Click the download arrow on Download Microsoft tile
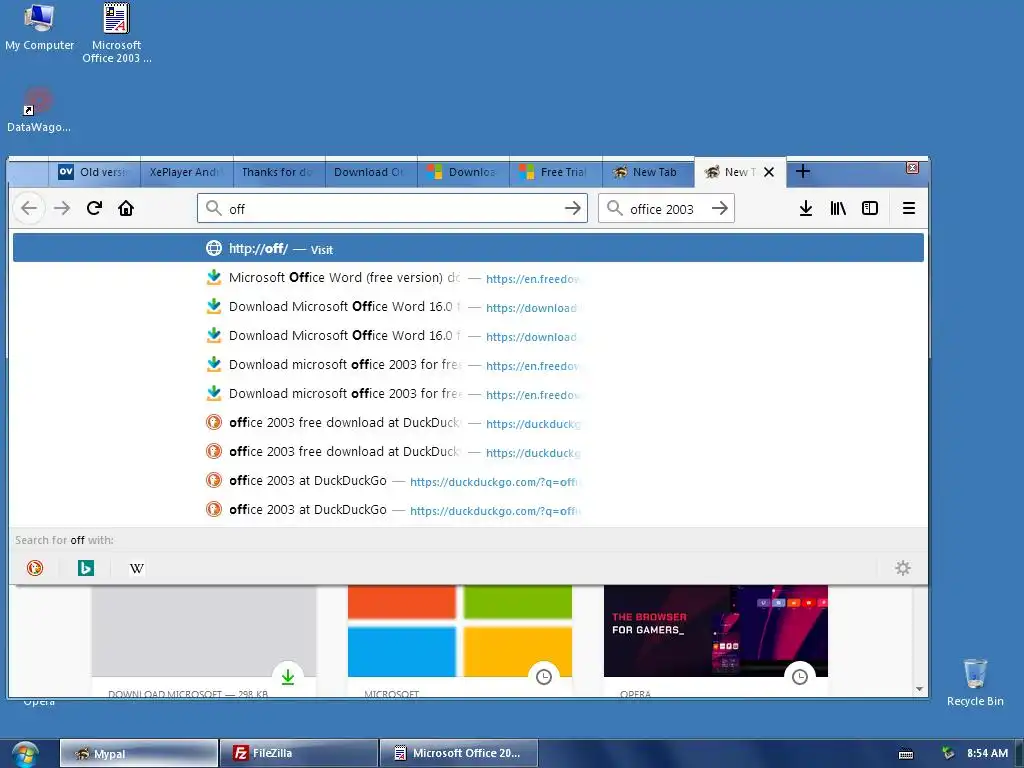 288,677
